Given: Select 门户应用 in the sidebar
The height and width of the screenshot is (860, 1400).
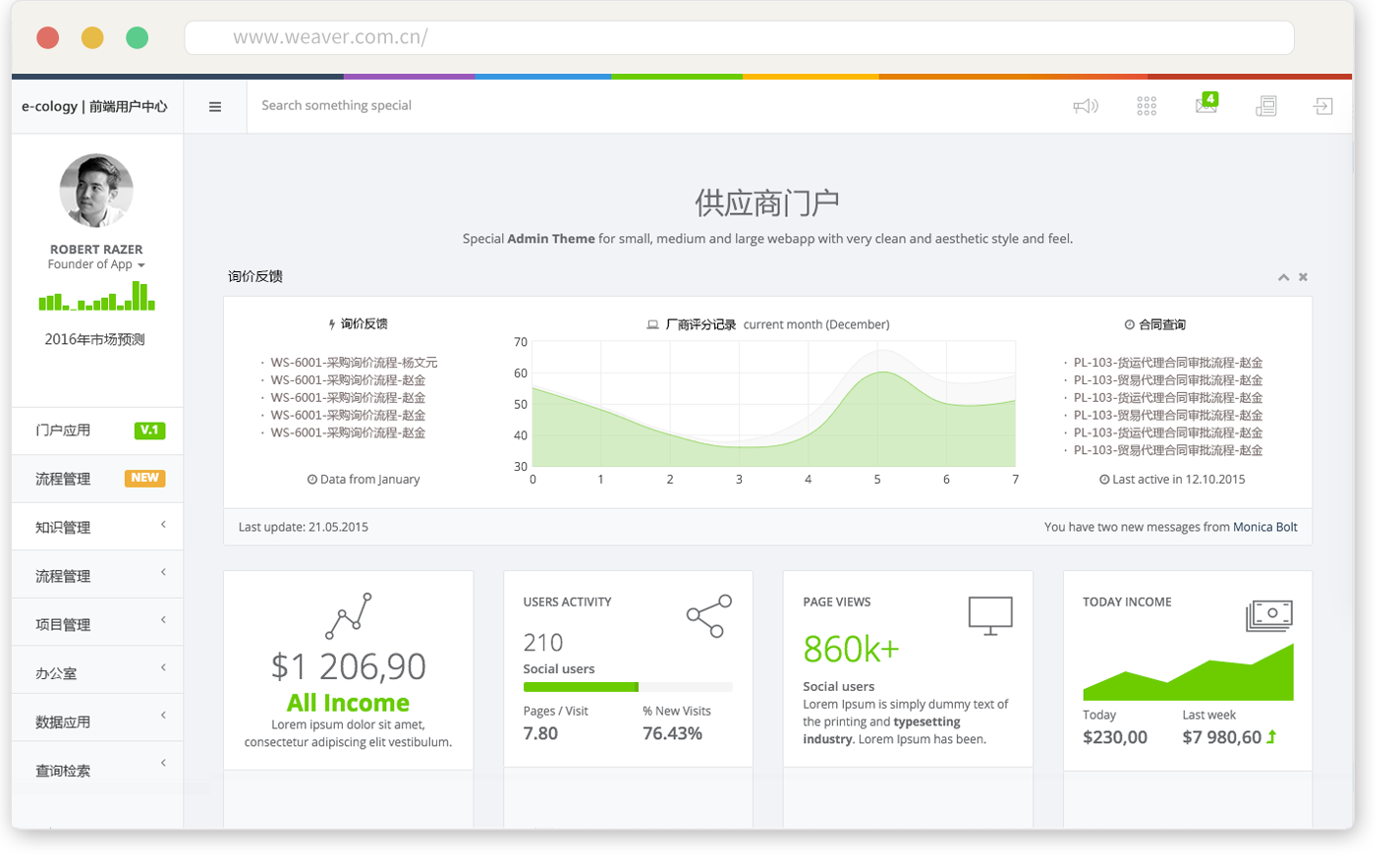Looking at the screenshot, I should click(x=96, y=430).
